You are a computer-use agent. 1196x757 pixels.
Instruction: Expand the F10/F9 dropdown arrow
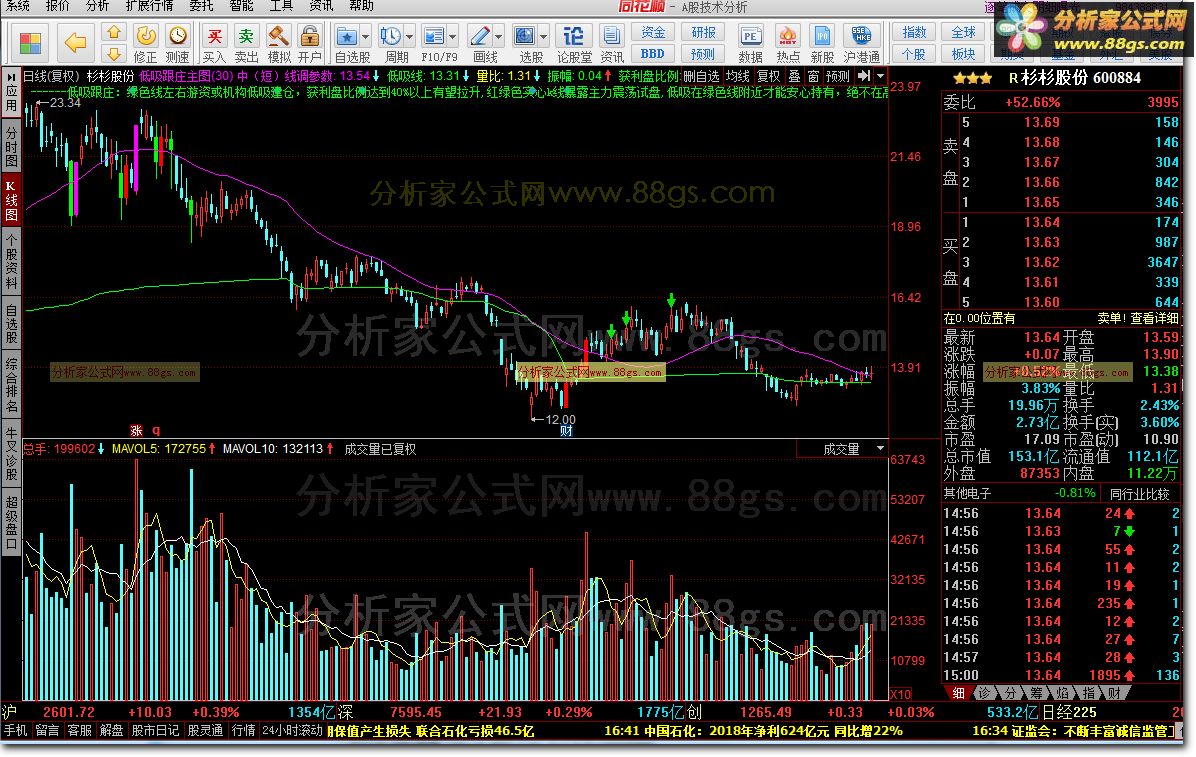pyautogui.click(x=452, y=37)
